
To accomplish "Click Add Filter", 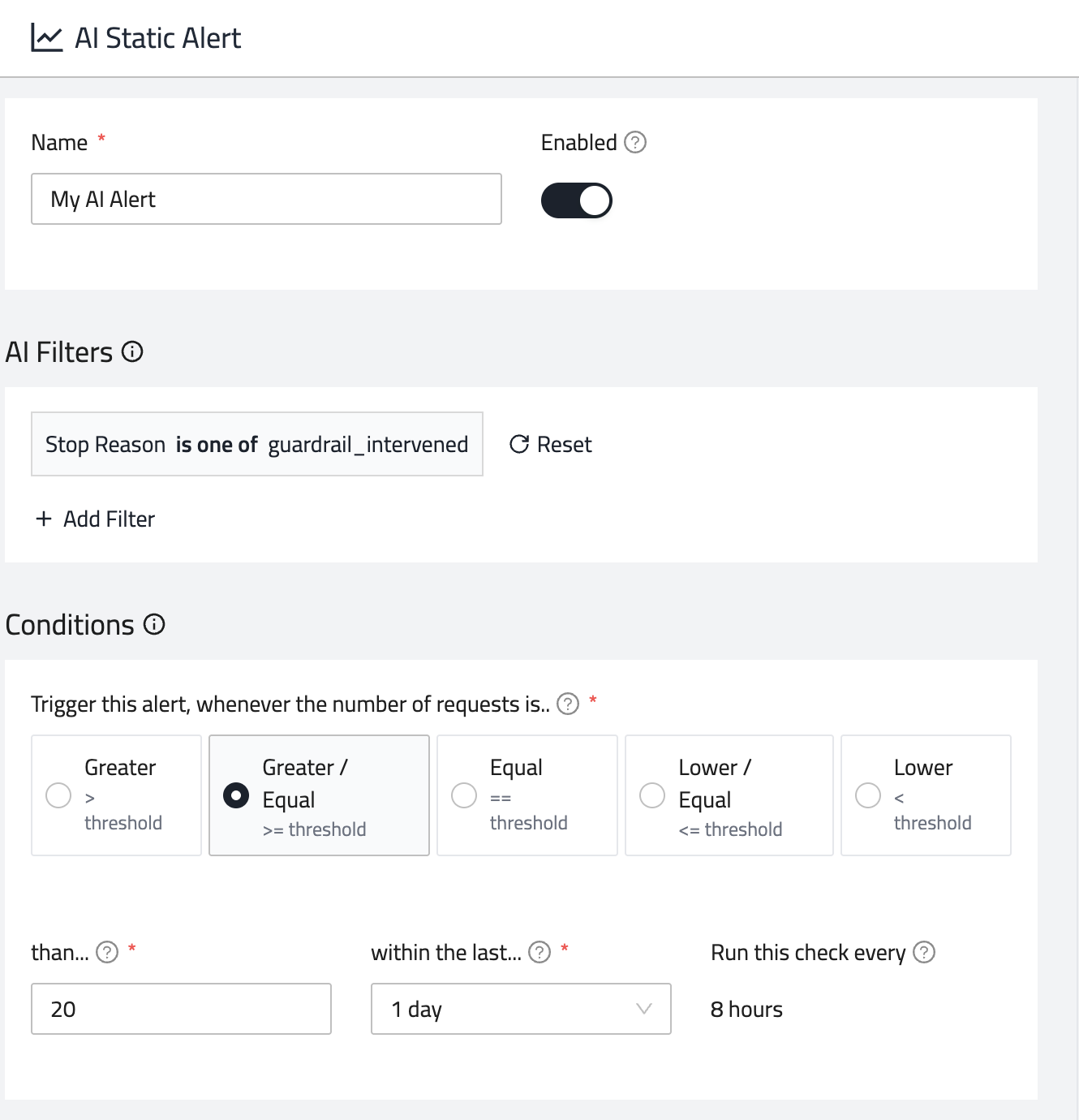I will tap(96, 519).
